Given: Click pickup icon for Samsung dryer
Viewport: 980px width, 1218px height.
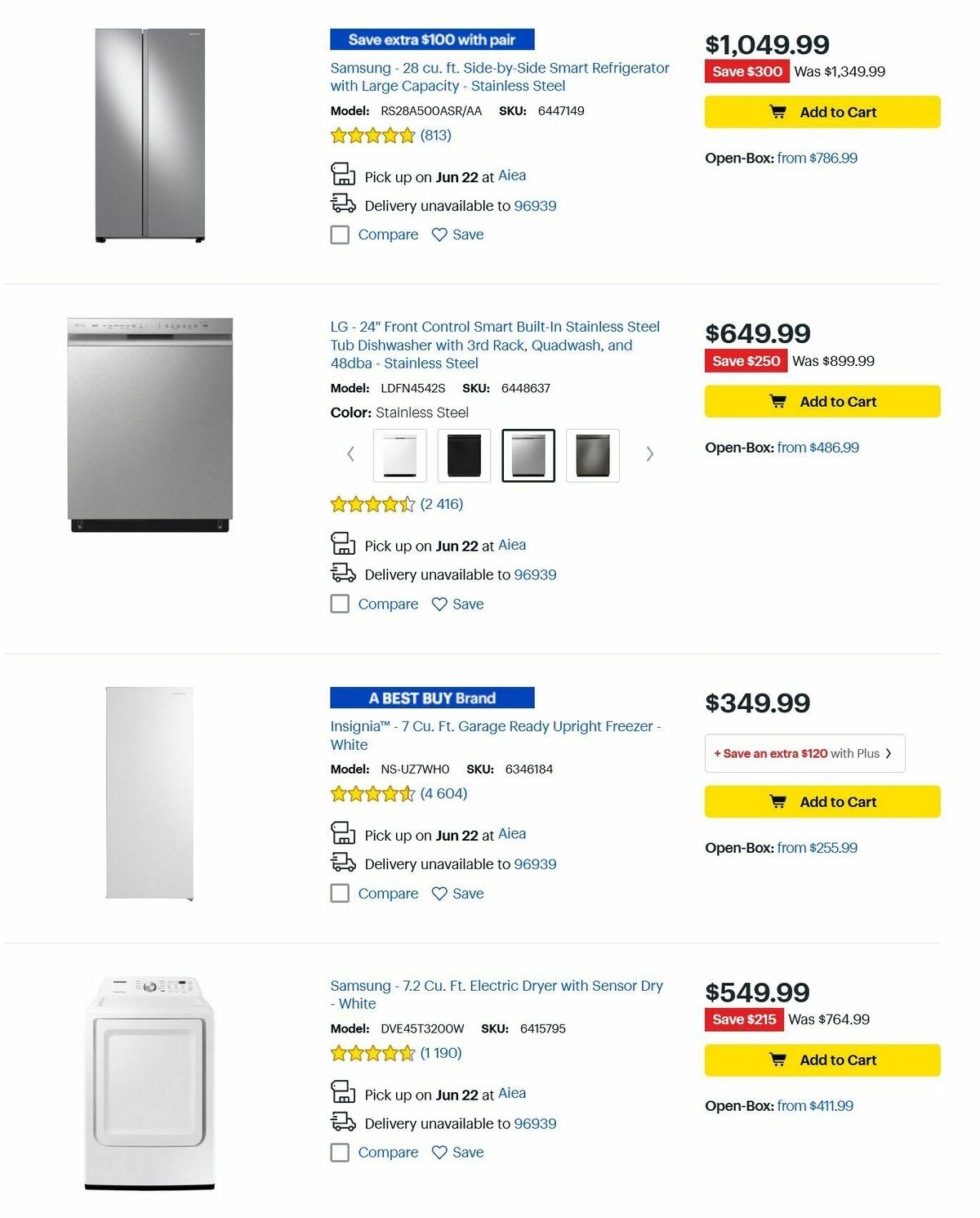Looking at the screenshot, I should coord(342,1092).
